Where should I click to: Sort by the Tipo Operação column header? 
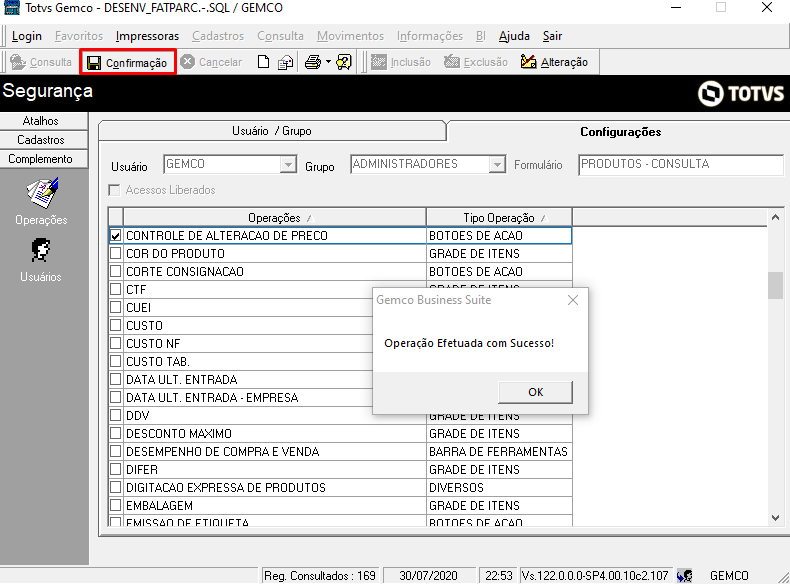pos(499,218)
